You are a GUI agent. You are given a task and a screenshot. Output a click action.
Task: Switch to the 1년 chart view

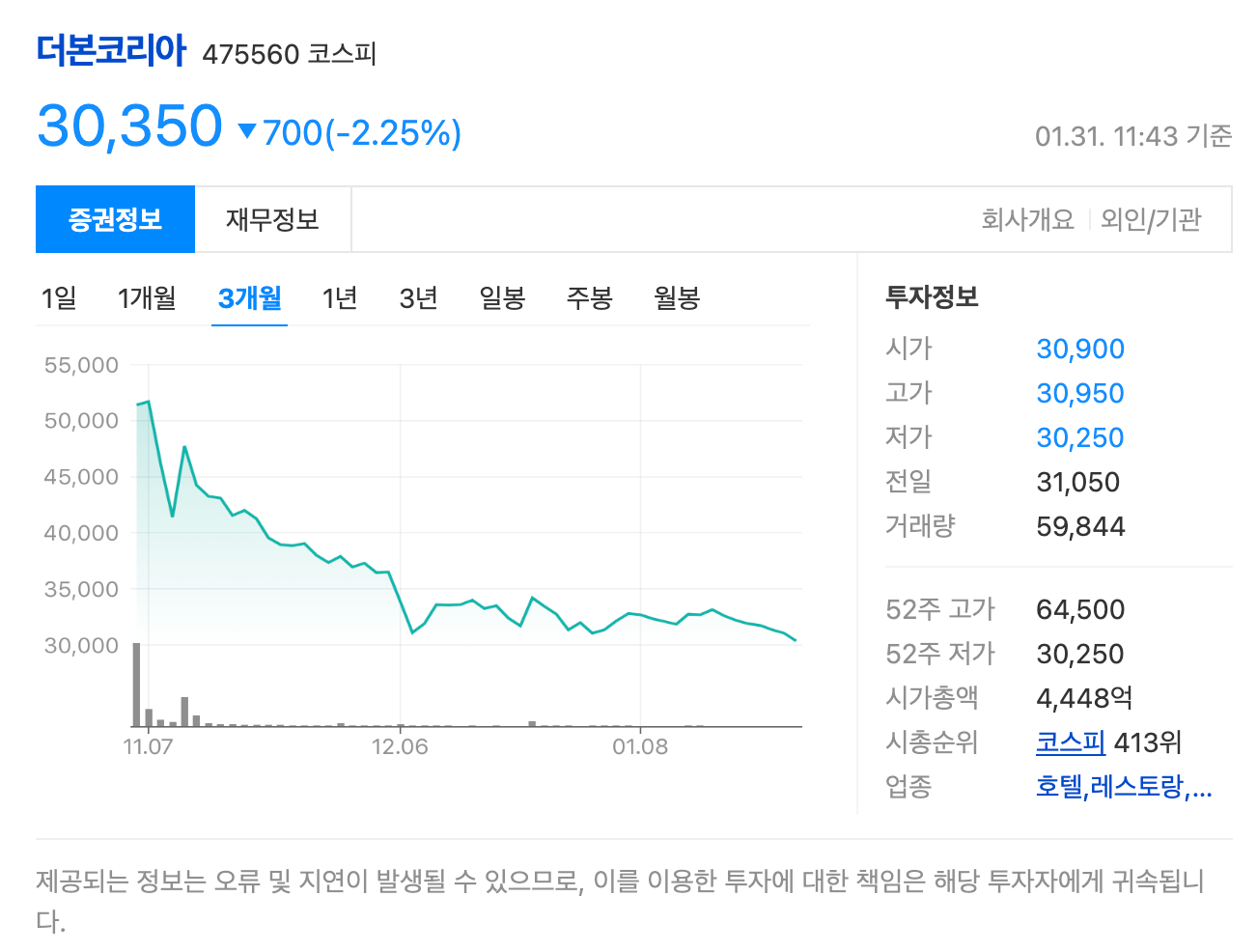[340, 298]
